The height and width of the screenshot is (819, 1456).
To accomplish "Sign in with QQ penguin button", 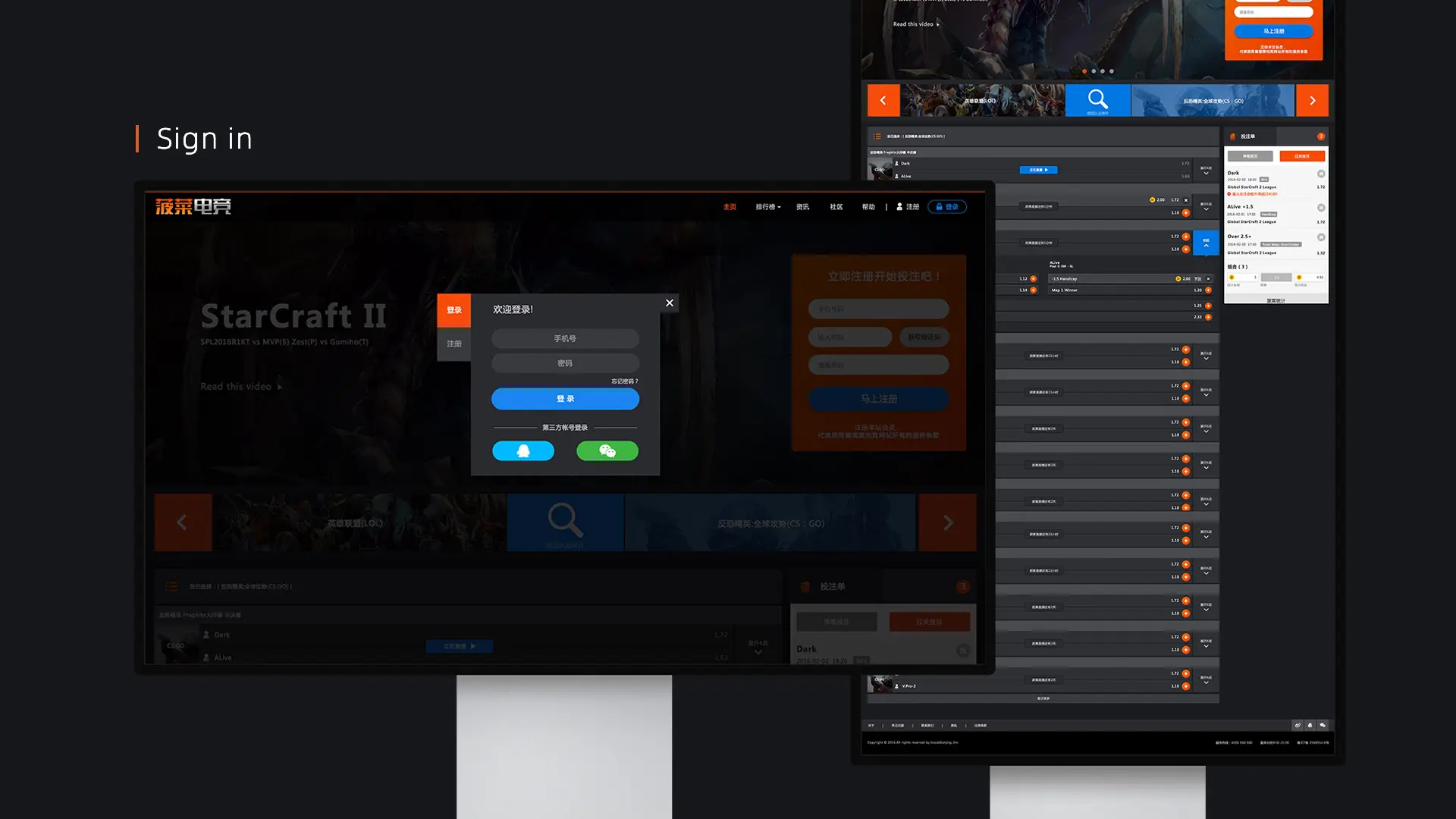I will (523, 451).
